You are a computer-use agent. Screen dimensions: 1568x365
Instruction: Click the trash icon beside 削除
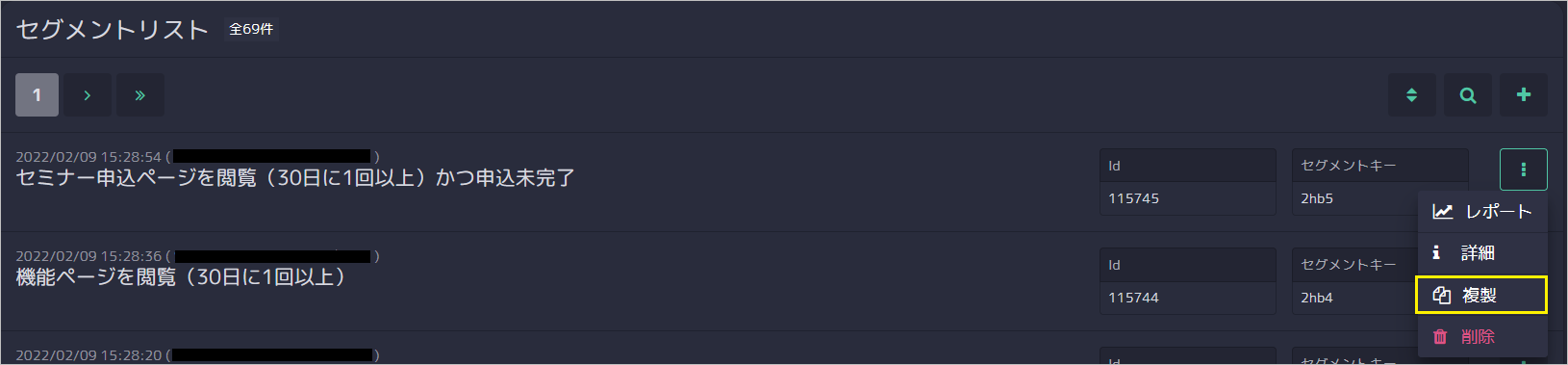tap(1440, 337)
